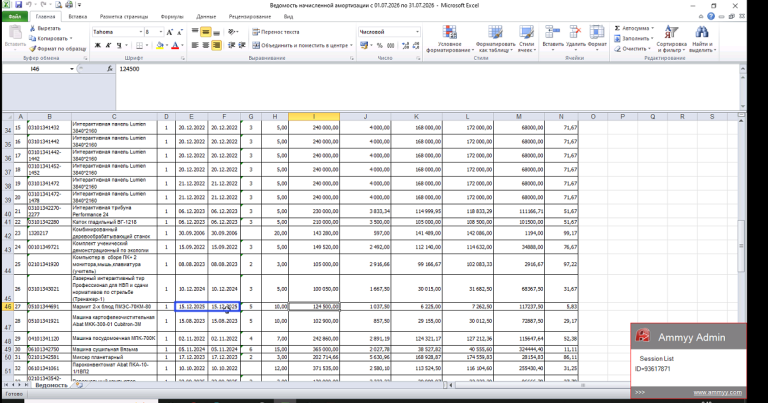This screenshot has height=403, width=768.
Task: Expand the number format Числовой dropdown
Action: [417, 32]
